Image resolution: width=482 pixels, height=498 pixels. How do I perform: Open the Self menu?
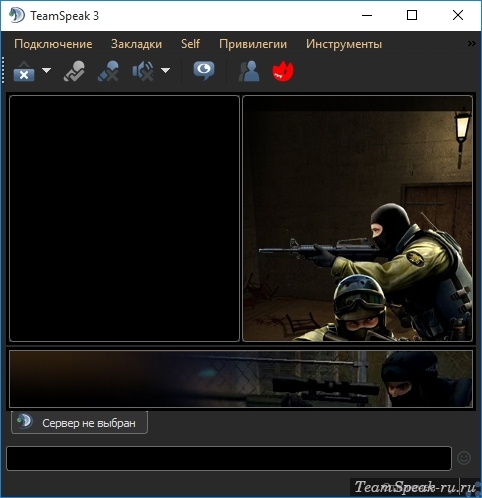[190, 44]
